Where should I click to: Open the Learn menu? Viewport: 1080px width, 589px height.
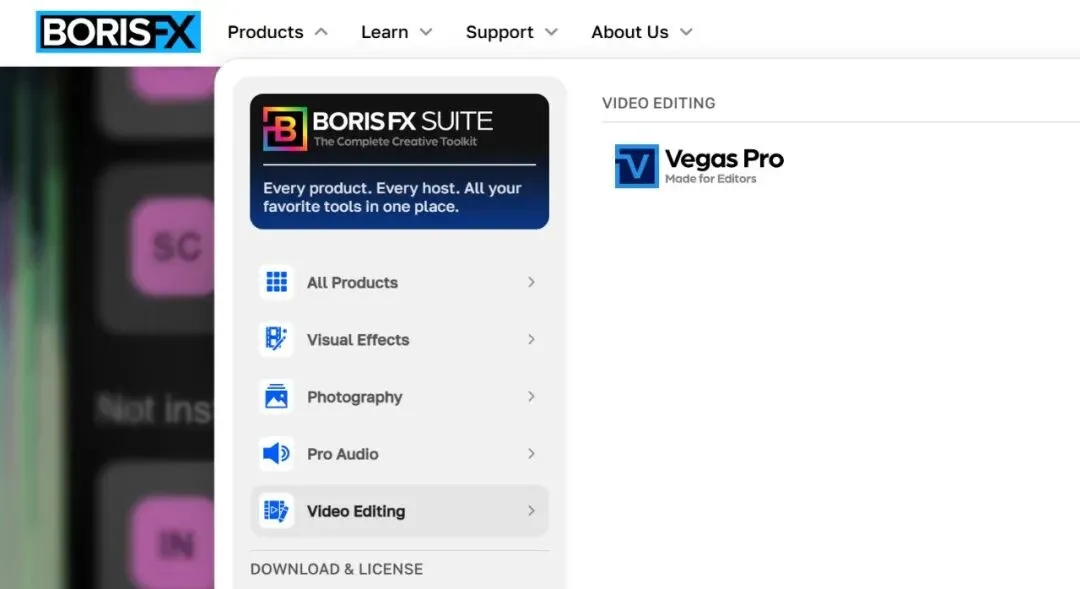pos(384,32)
